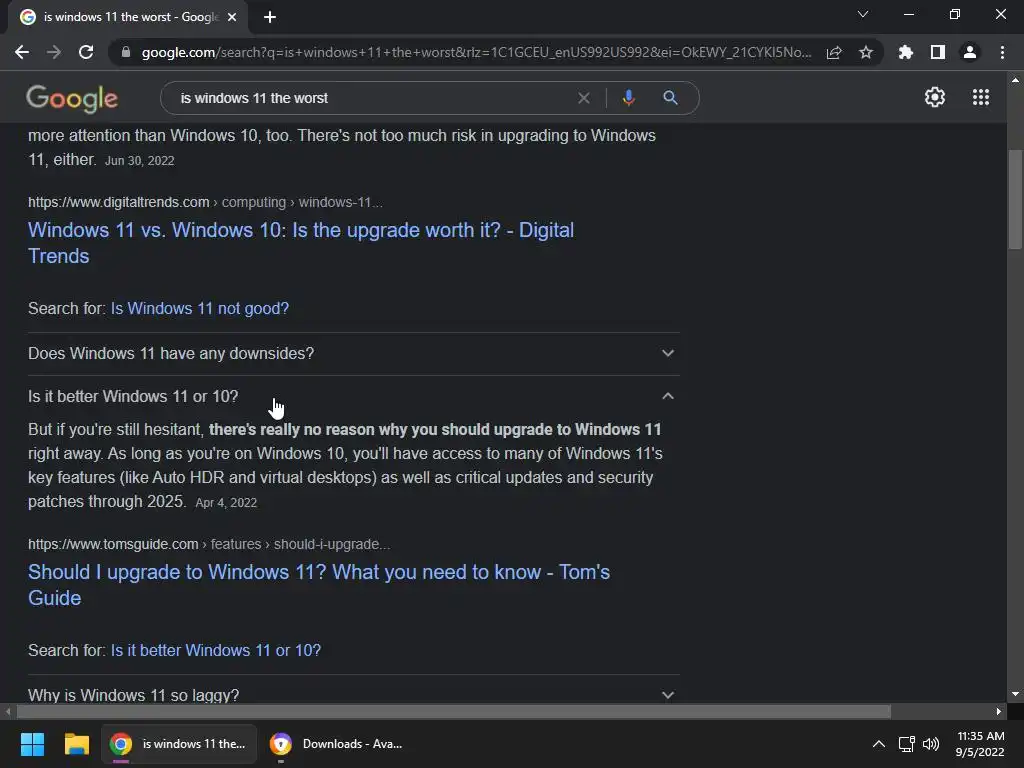Open Chrome three-dot menu
Viewport: 1024px width, 768px height.
pyautogui.click(x=1002, y=52)
